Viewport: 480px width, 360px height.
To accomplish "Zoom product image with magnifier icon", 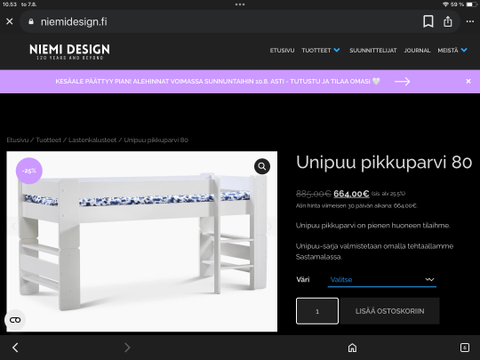I will point(262,166).
